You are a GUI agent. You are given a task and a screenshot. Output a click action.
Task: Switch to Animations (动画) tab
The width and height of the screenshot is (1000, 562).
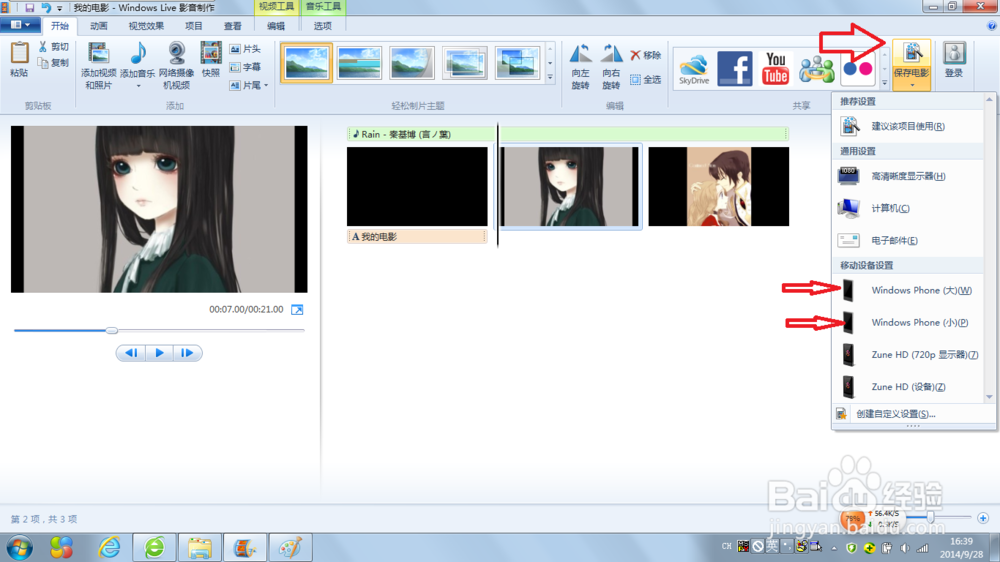coord(99,26)
